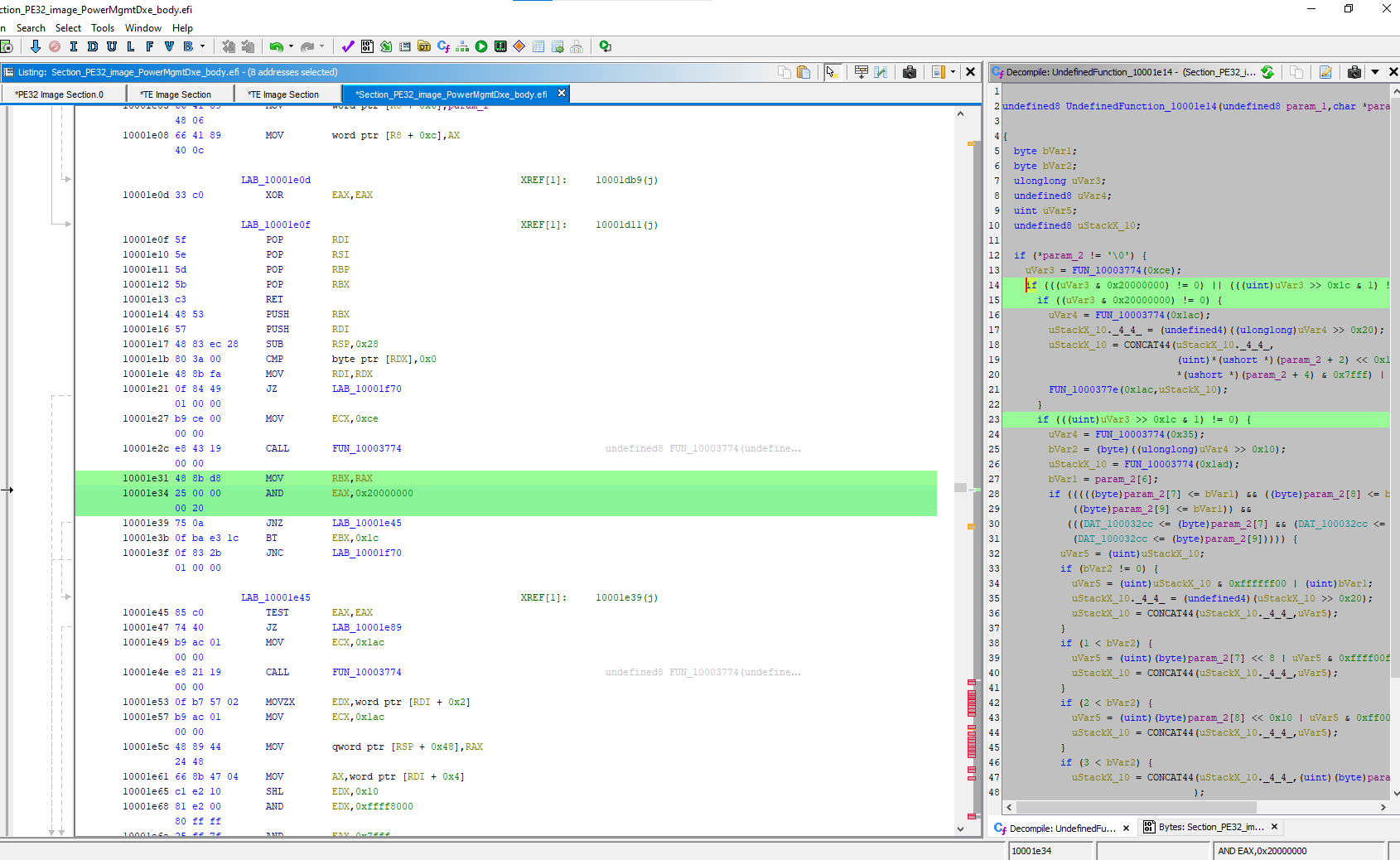Viewport: 1400px width, 860px height.
Task: Open the redo history dropdown arrow
Action: coord(322,46)
